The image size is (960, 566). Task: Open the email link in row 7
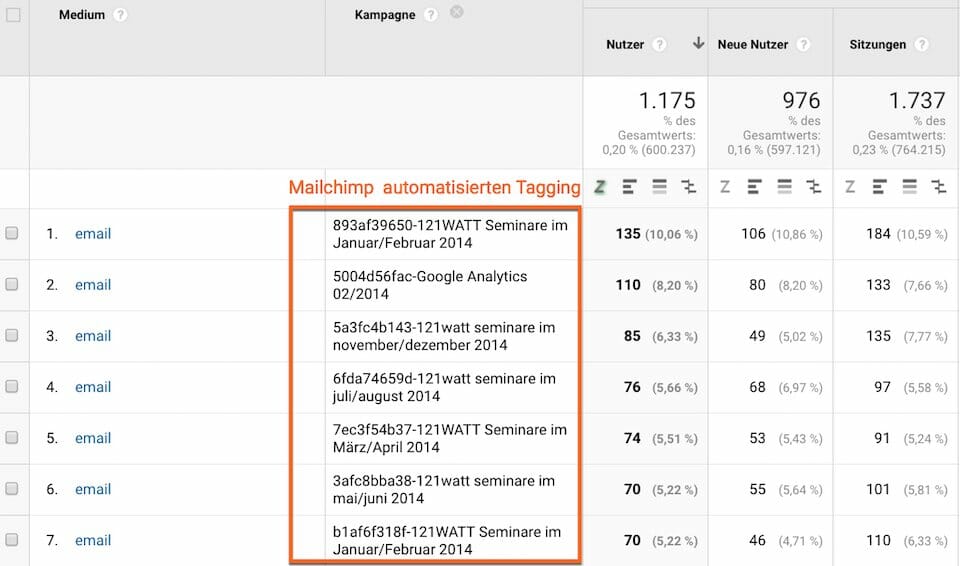tap(93, 540)
